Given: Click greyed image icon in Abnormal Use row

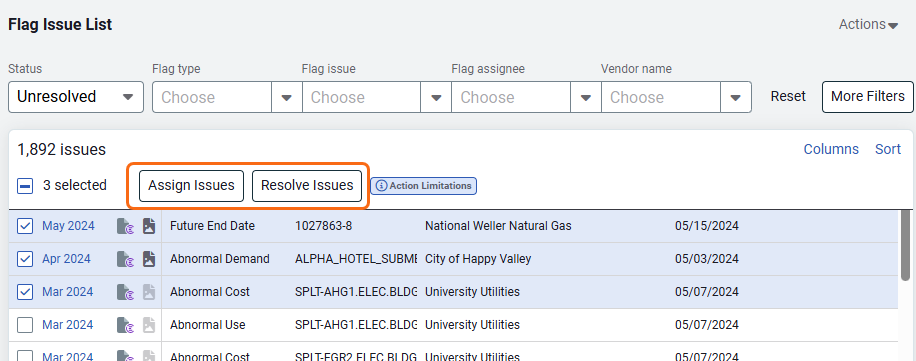Looking at the screenshot, I should [x=149, y=325].
